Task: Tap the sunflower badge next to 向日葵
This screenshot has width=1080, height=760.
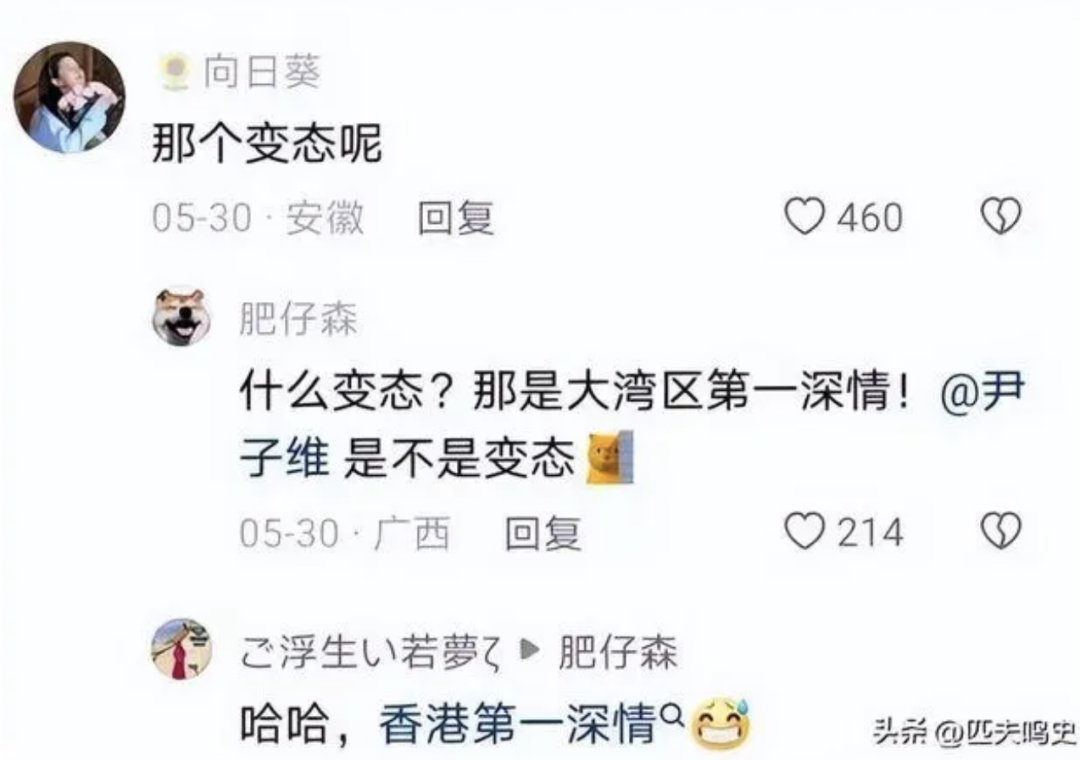Action: tap(175, 72)
